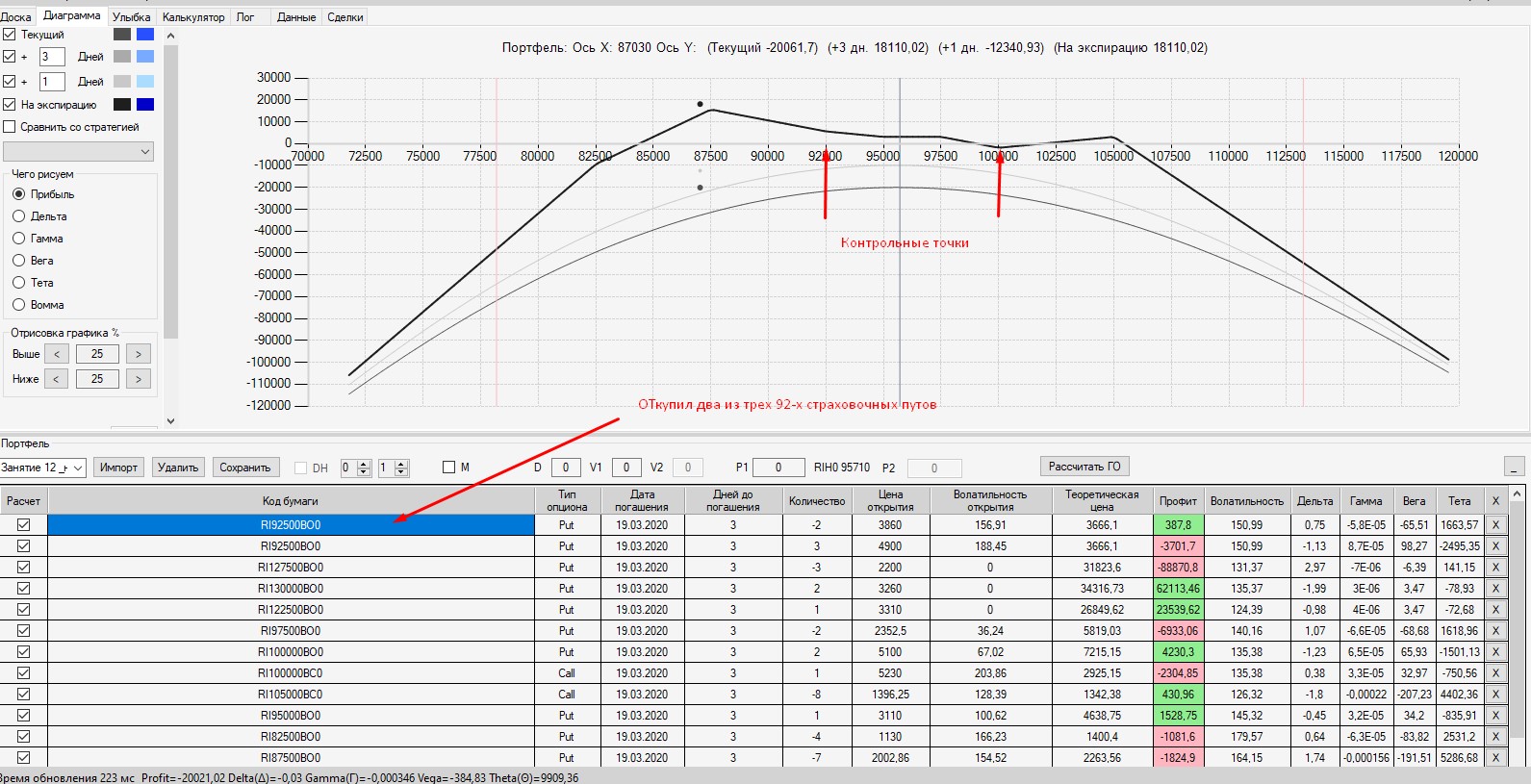Switch to the Лог tab

click(x=245, y=17)
